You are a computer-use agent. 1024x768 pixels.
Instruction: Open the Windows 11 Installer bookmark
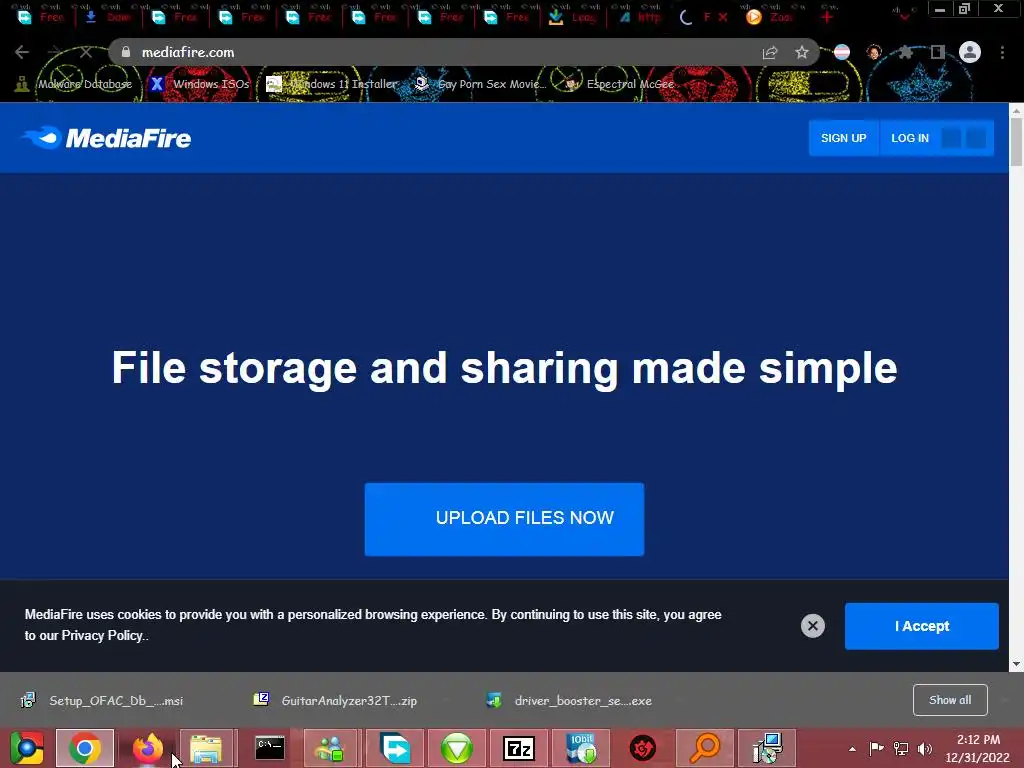[332, 84]
